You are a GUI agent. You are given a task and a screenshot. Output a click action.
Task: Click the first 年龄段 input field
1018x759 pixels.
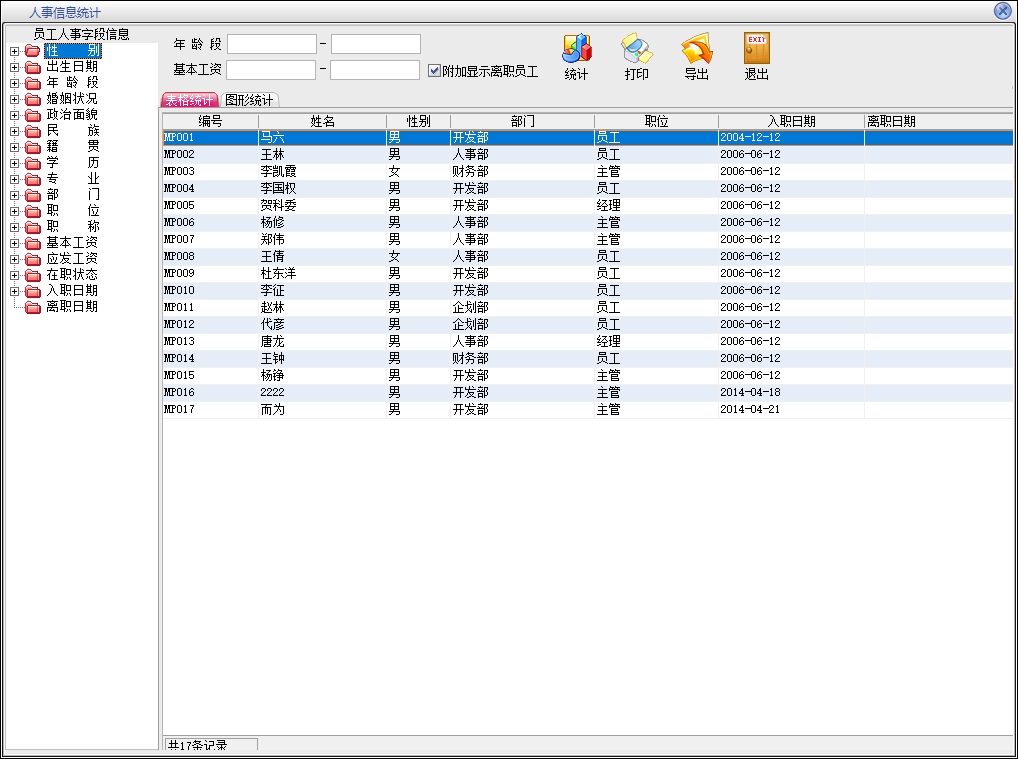[x=271, y=44]
